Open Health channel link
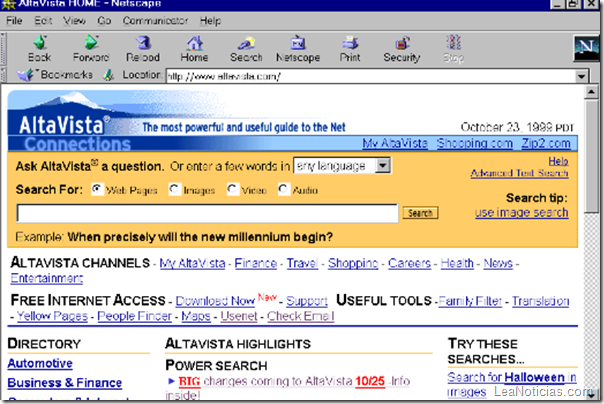Image resolution: width=604 pixels, height=404 pixels. [457, 263]
